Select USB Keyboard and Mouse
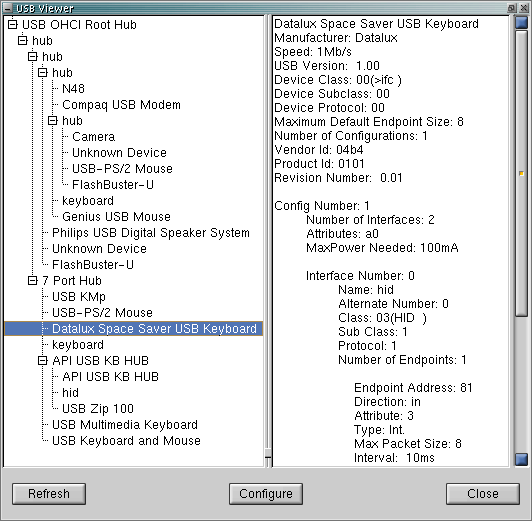 pyautogui.click(x=126, y=441)
